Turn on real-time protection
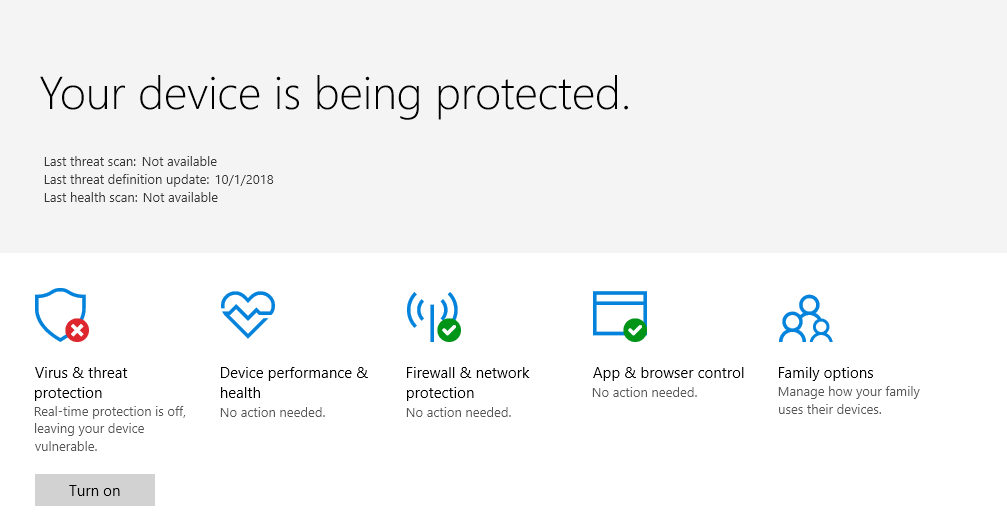 tap(95, 490)
